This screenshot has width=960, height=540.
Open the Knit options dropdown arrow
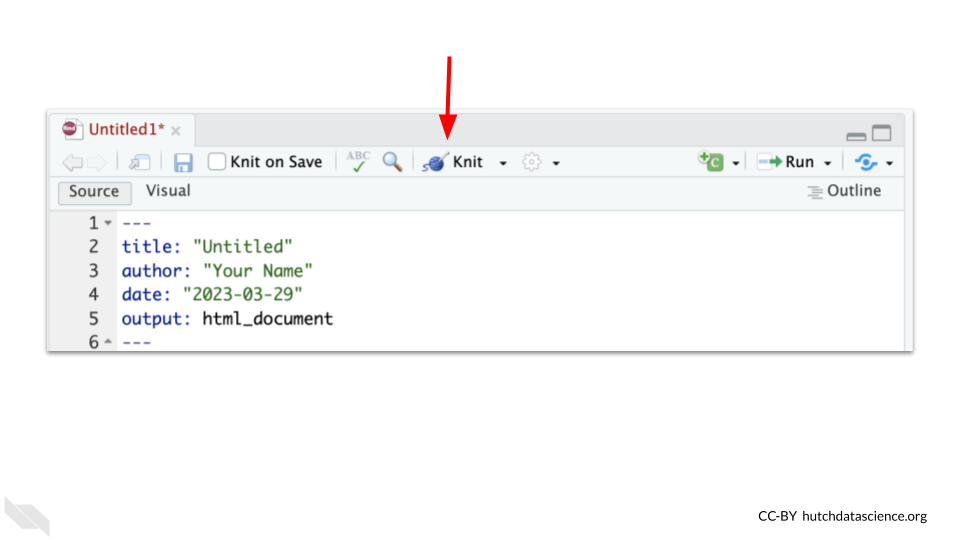[503, 163]
